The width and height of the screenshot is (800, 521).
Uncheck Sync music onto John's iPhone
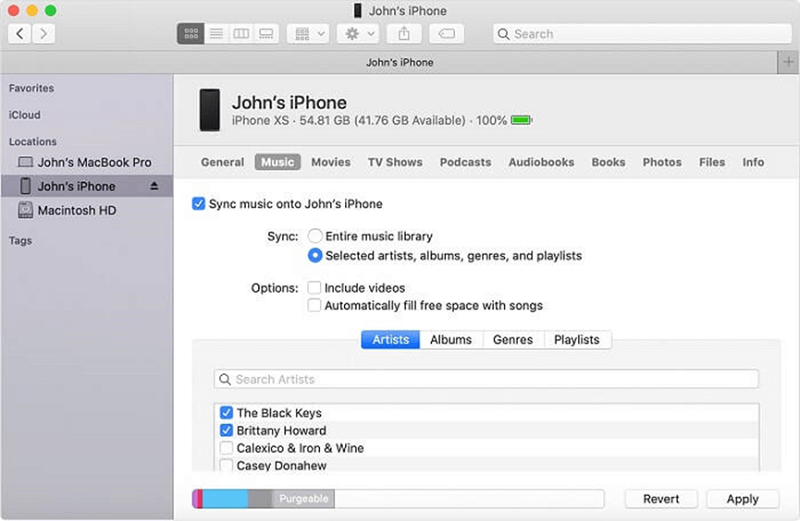[x=198, y=204]
